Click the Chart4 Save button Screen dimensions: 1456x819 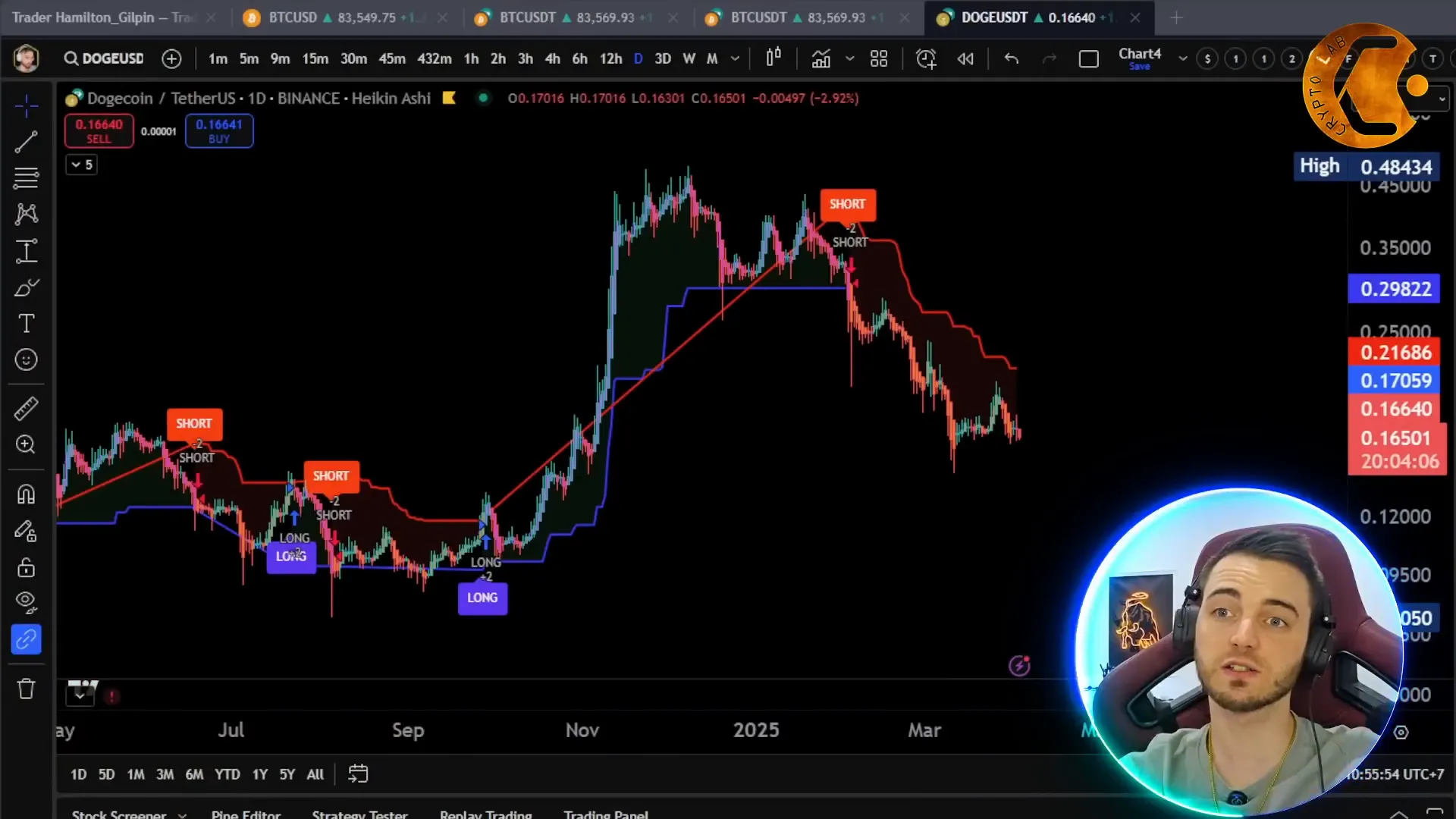click(x=1139, y=67)
